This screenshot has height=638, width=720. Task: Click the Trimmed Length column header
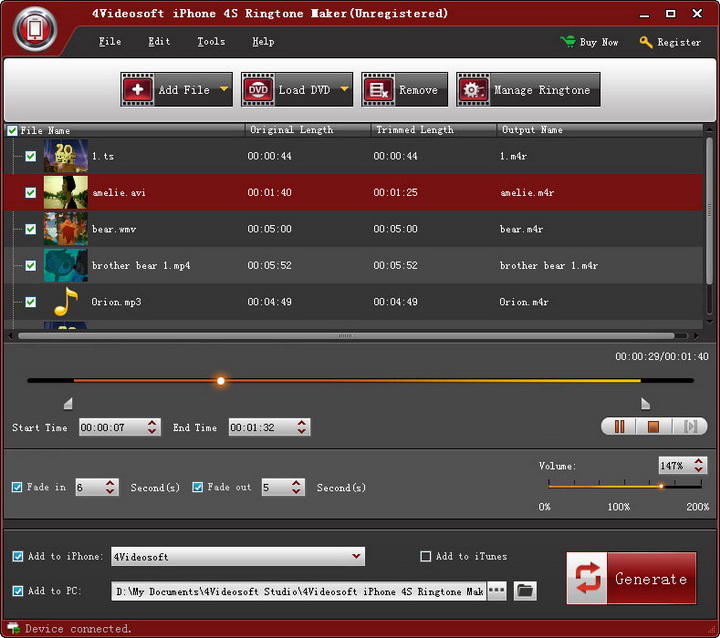pyautogui.click(x=415, y=130)
